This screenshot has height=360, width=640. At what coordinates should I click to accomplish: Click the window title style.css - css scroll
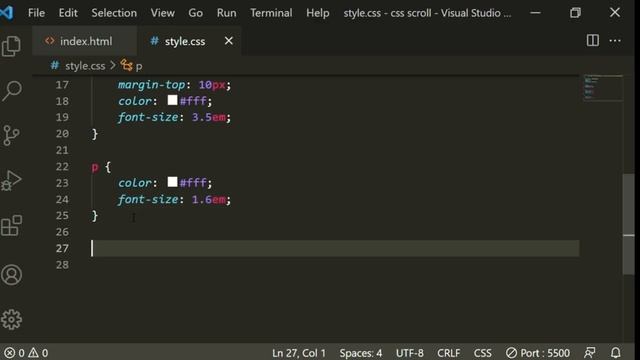(x=427, y=13)
